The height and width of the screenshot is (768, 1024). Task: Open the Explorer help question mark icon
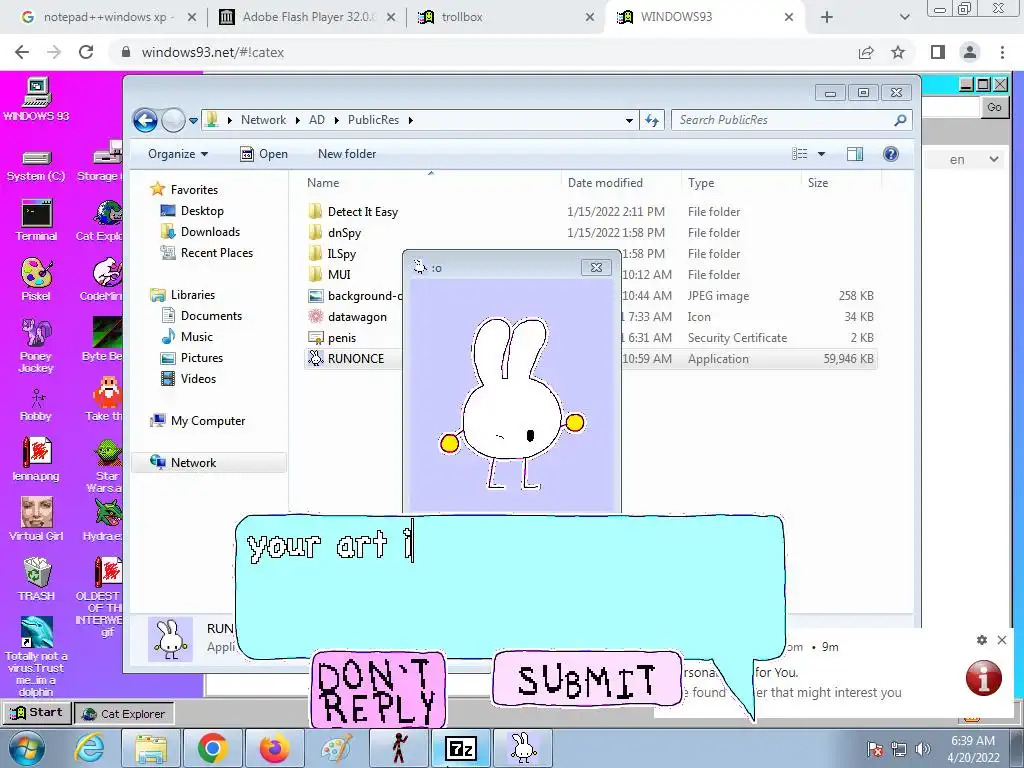point(891,154)
